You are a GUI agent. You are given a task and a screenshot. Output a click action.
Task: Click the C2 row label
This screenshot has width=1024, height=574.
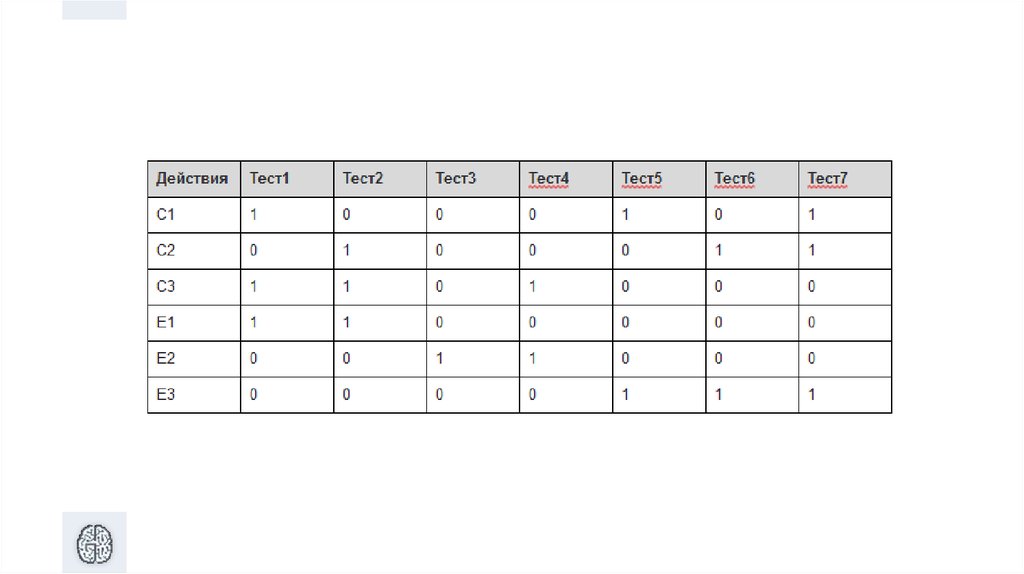coord(166,251)
